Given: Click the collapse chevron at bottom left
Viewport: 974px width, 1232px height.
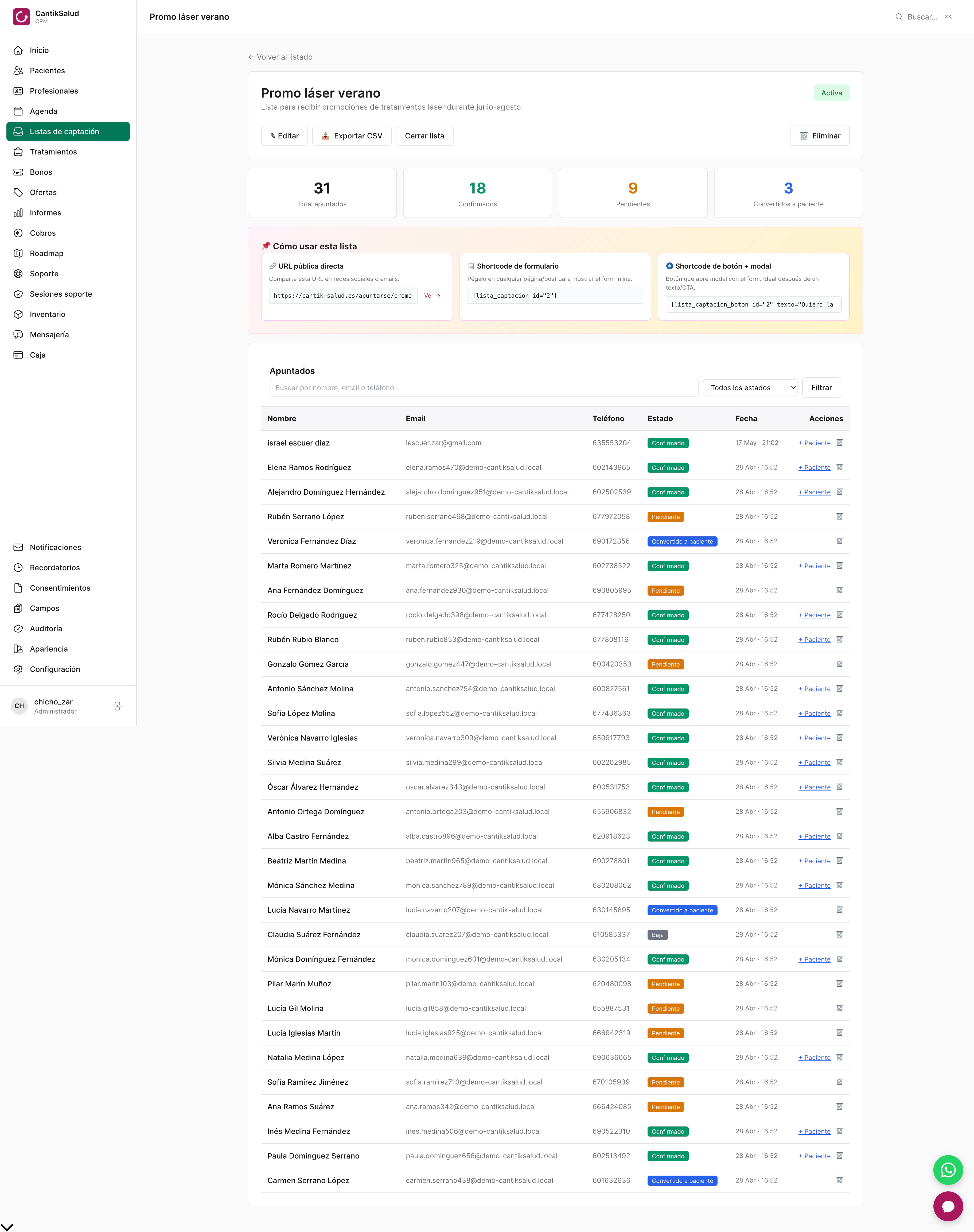Looking at the screenshot, I should click(x=7, y=1227).
